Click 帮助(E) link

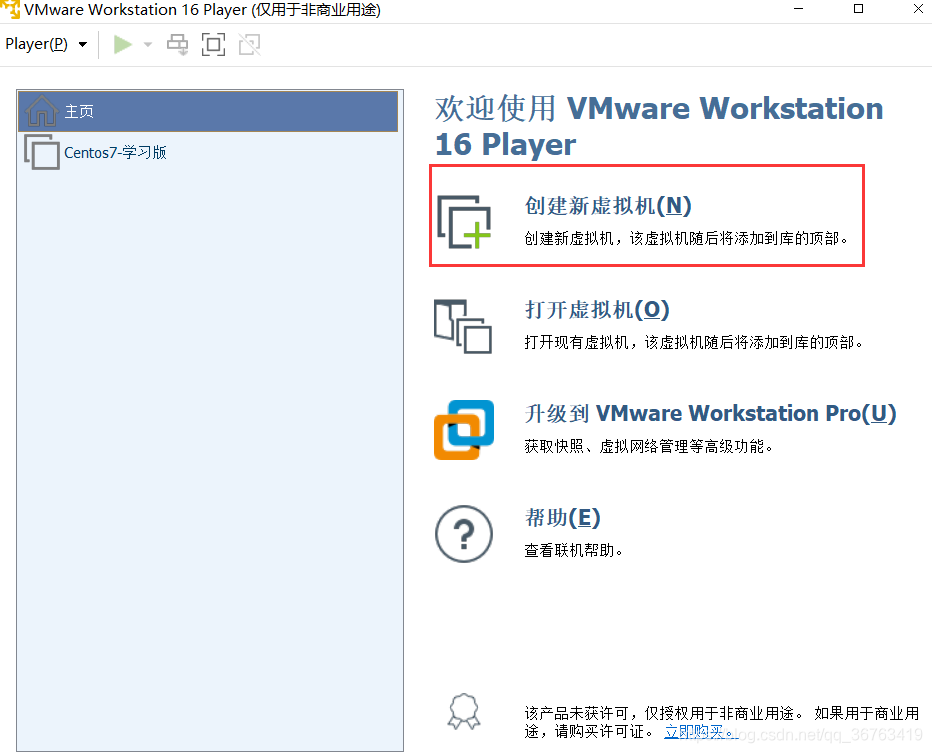[562, 518]
